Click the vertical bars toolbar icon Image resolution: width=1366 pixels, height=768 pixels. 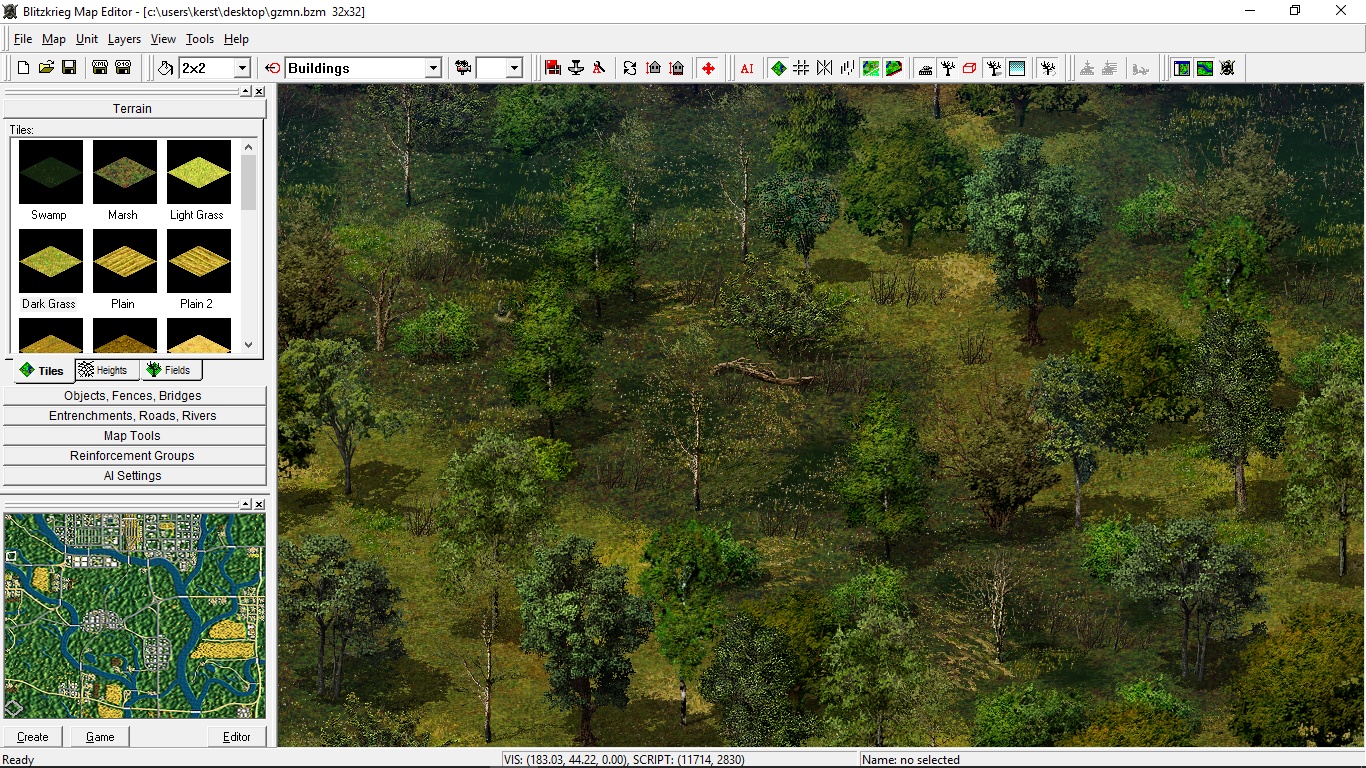click(847, 68)
